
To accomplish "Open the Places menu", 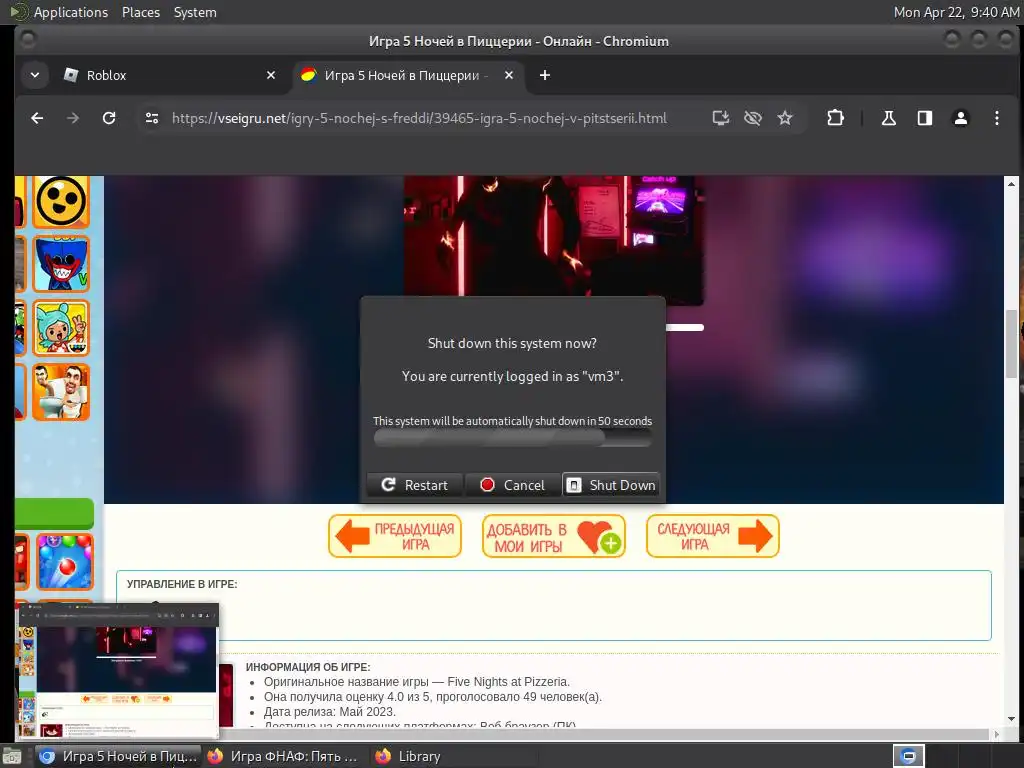I will pyautogui.click(x=141, y=12).
